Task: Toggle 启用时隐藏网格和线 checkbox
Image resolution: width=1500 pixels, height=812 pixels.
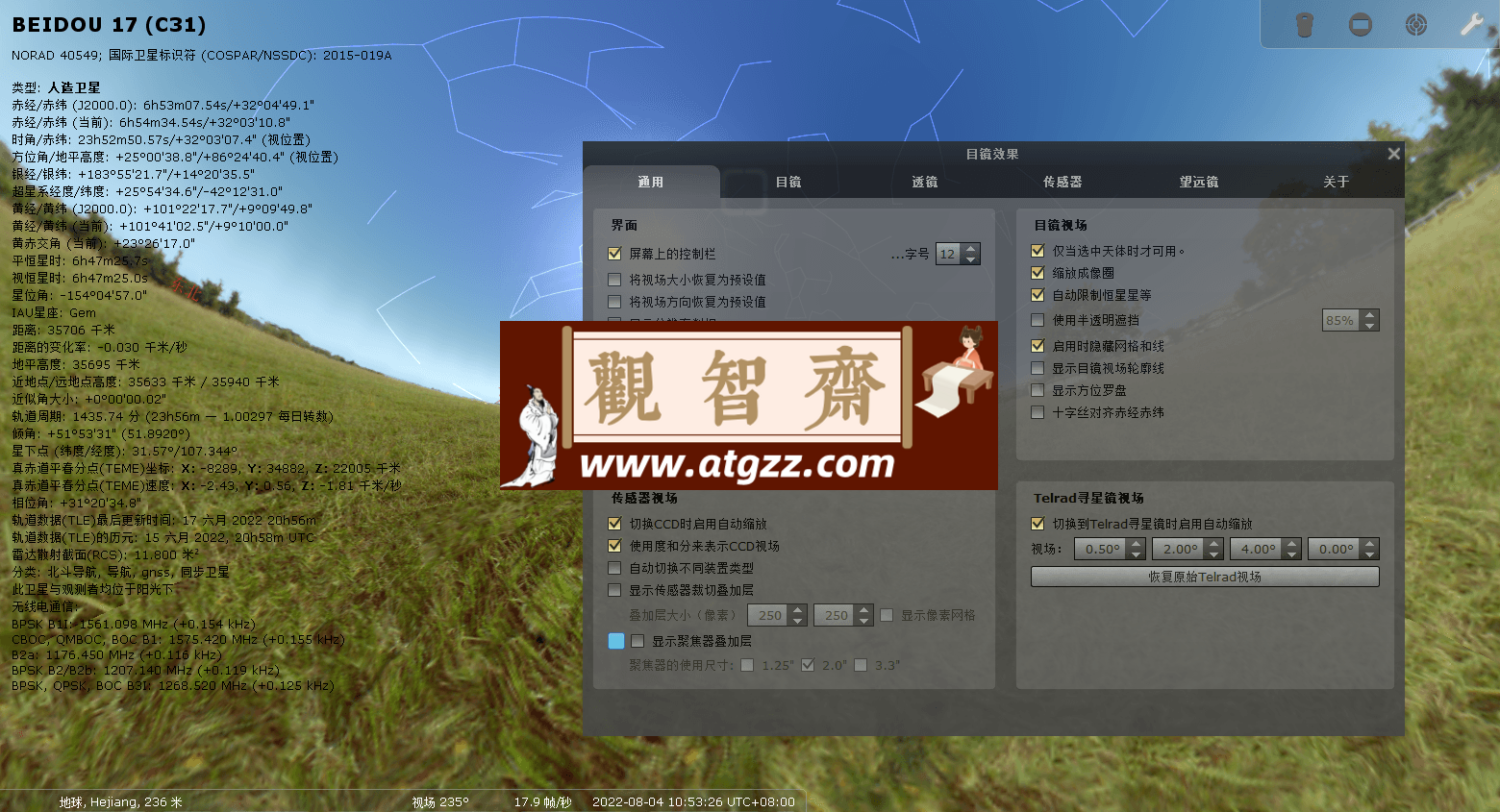Action: tap(1037, 346)
